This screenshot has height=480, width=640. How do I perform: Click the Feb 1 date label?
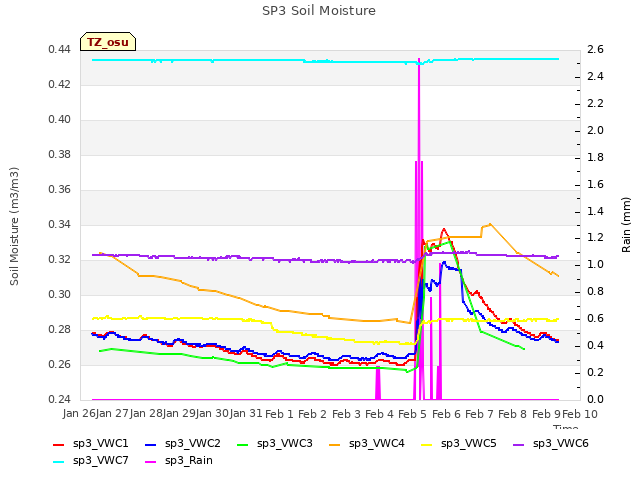279,414
